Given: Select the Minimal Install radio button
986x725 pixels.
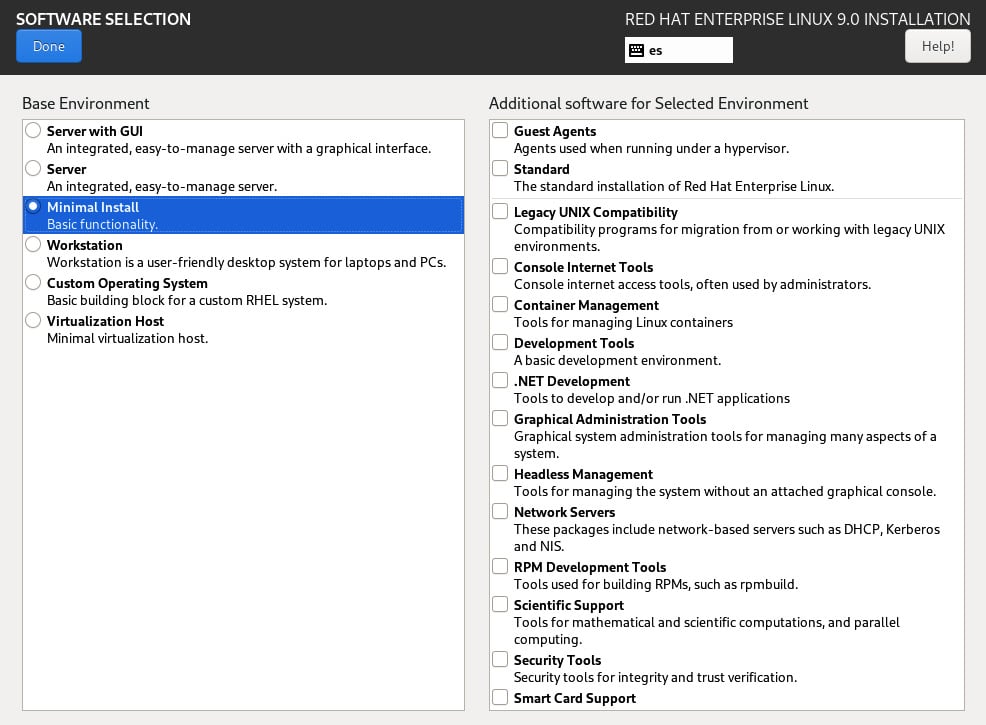Looking at the screenshot, I should click(x=33, y=206).
